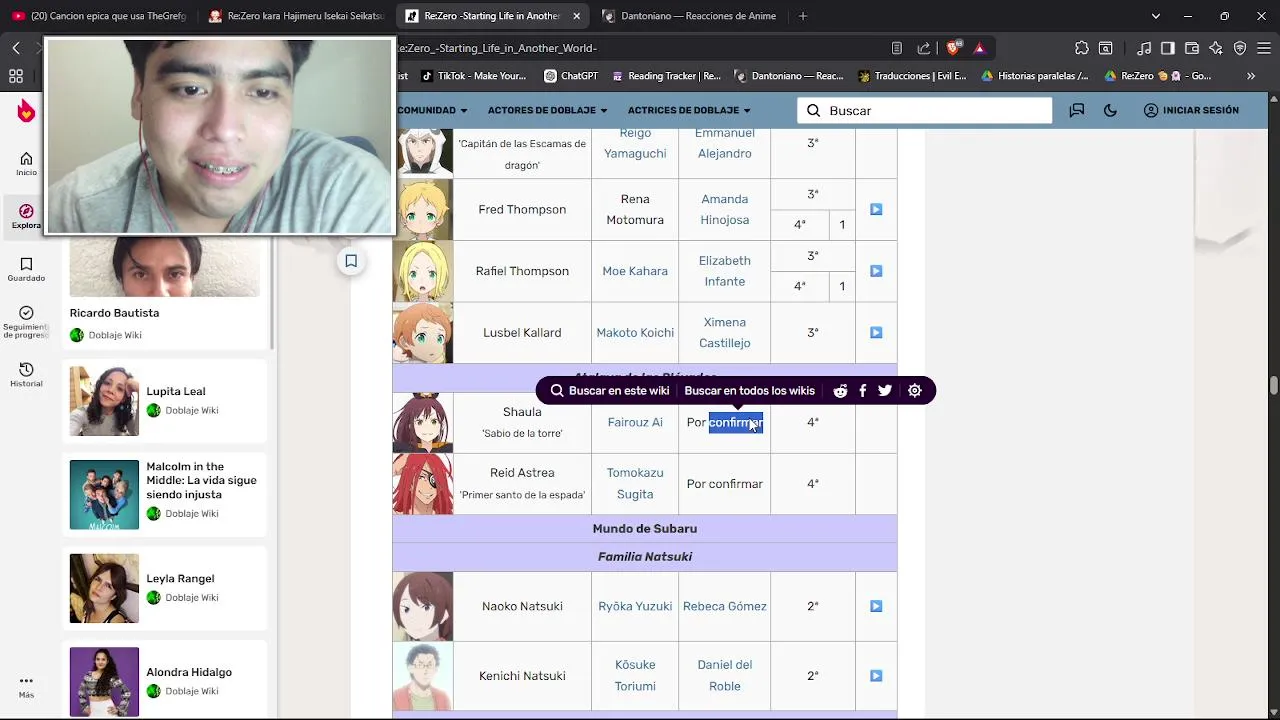Screen dimensions: 1280x720
Task: Expand Actrices de Doblaje dropdown
Action: [x=689, y=110]
